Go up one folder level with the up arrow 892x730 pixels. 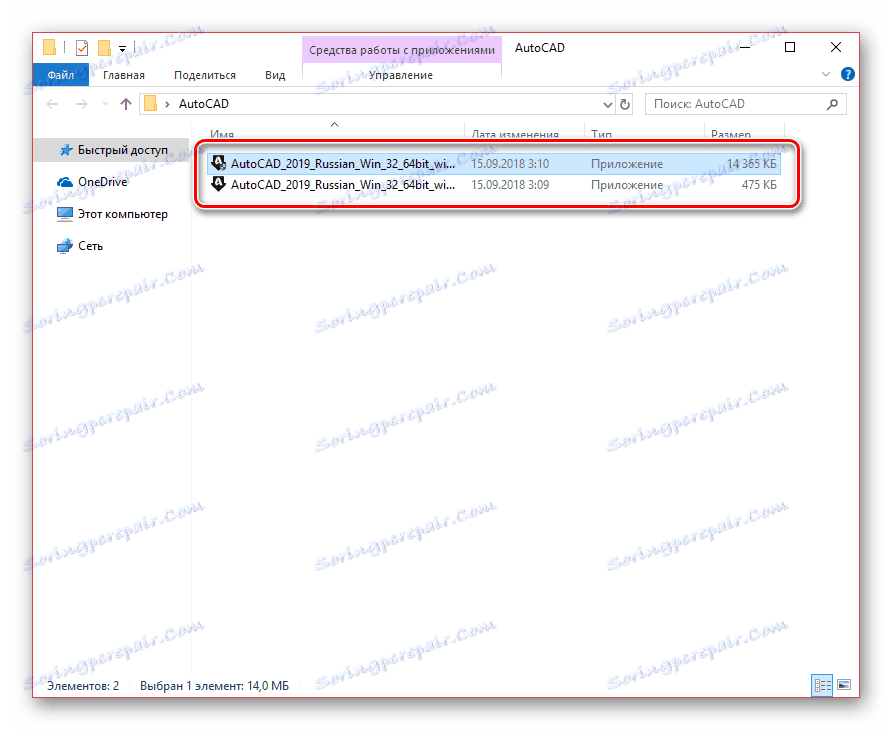point(126,104)
